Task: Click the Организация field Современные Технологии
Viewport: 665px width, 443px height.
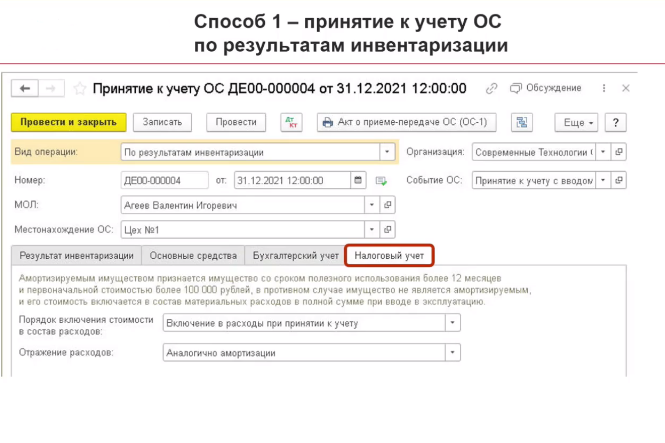Action: (534, 152)
